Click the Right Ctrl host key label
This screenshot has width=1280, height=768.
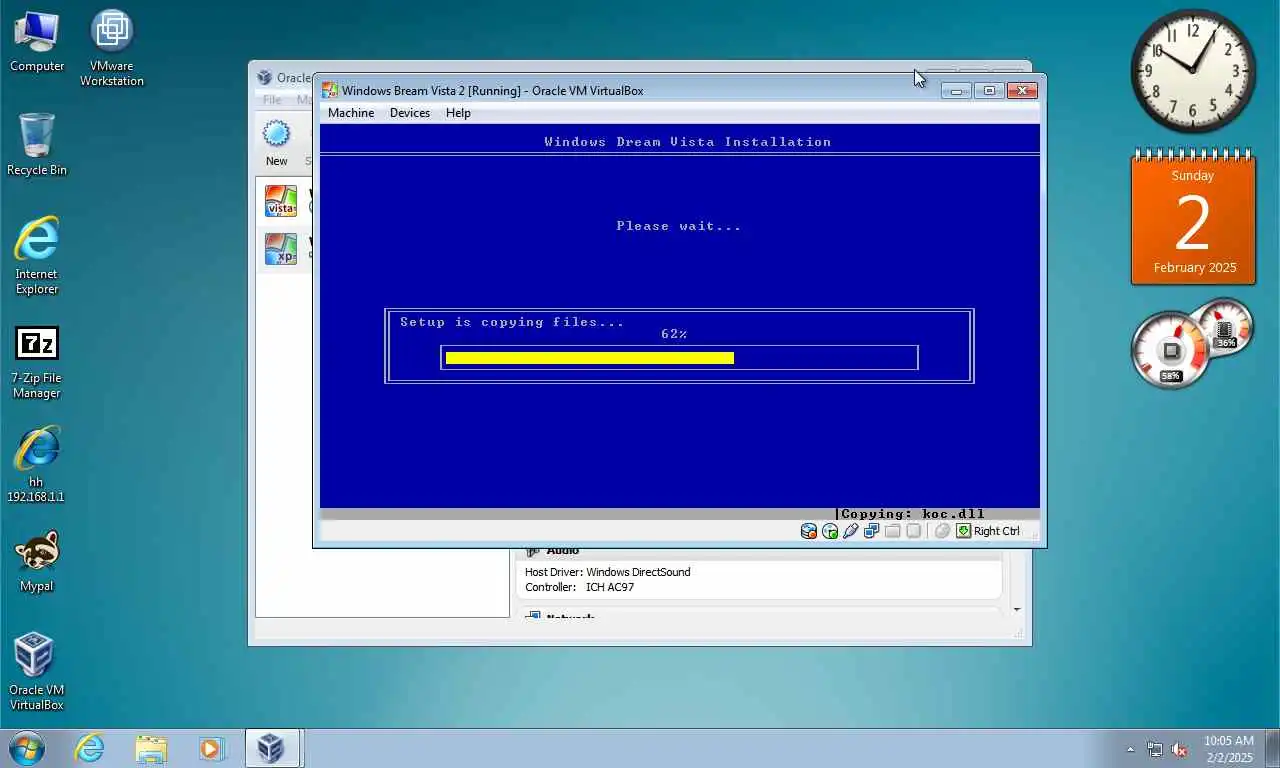coord(997,531)
